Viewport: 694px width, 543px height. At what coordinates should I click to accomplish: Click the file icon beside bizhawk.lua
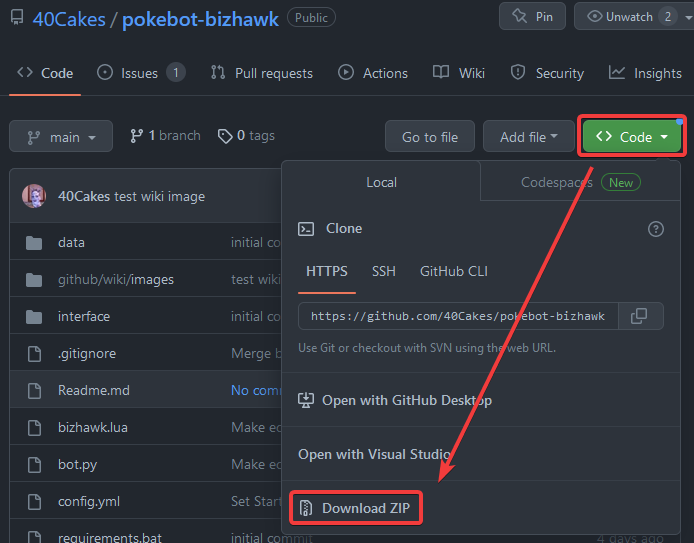(x=34, y=427)
